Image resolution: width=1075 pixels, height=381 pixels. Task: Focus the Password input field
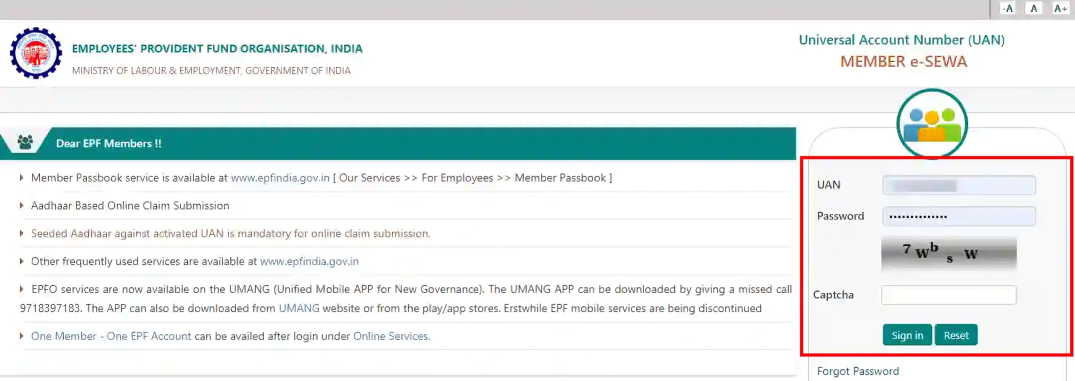[959, 216]
